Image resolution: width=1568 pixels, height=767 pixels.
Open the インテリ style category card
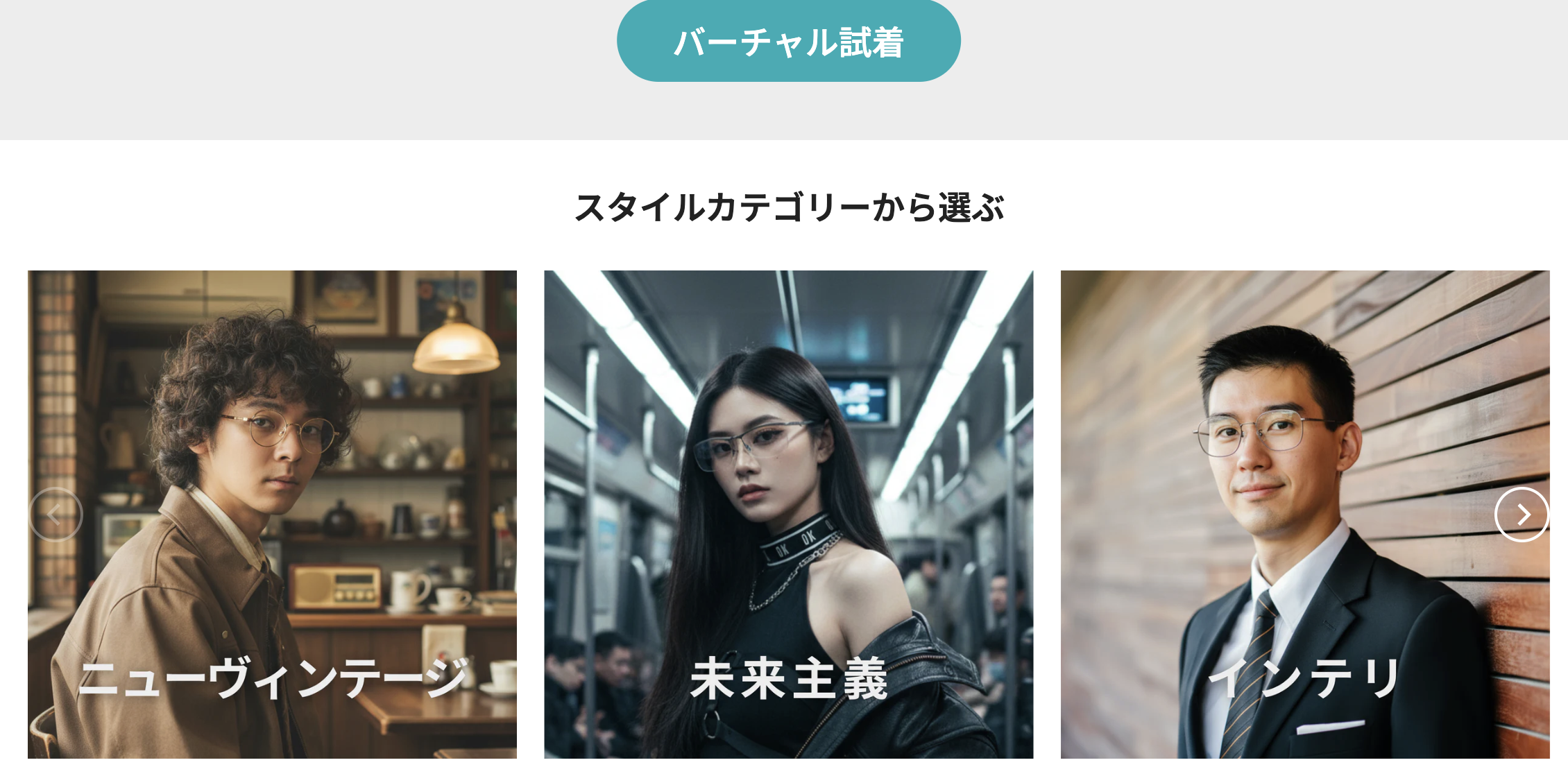point(1304,514)
